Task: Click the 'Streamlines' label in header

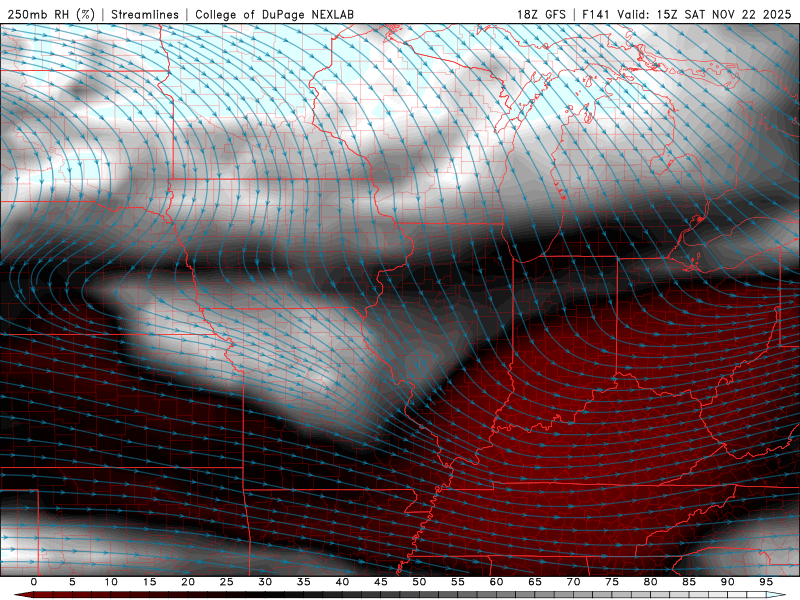Action: (145, 14)
